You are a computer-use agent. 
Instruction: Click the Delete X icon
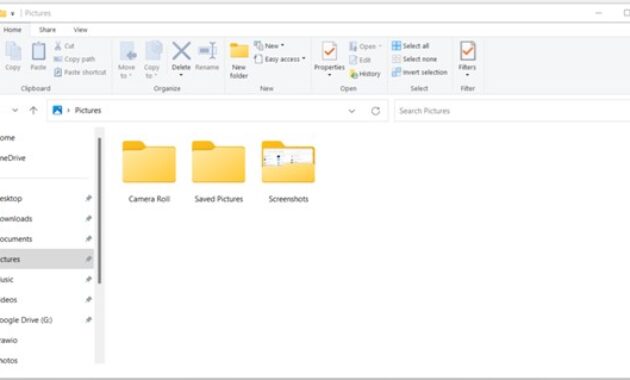point(181,51)
